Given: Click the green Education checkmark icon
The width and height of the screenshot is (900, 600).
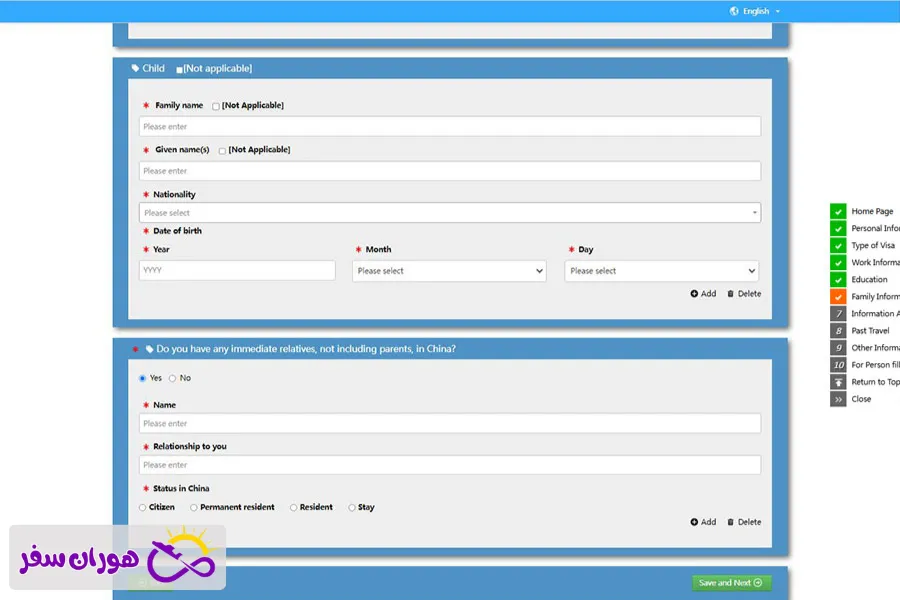Looking at the screenshot, I should (838, 280).
